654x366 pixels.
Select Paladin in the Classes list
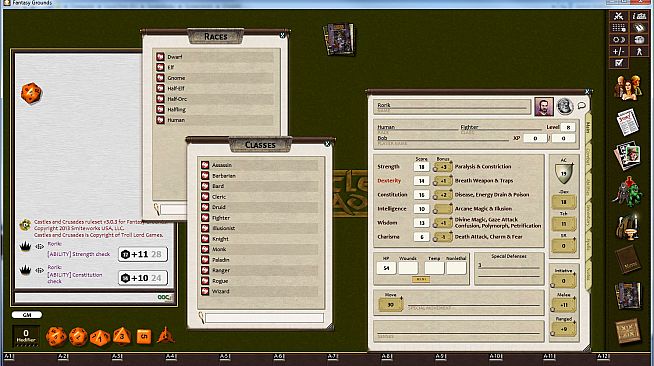pyautogui.click(x=259, y=260)
